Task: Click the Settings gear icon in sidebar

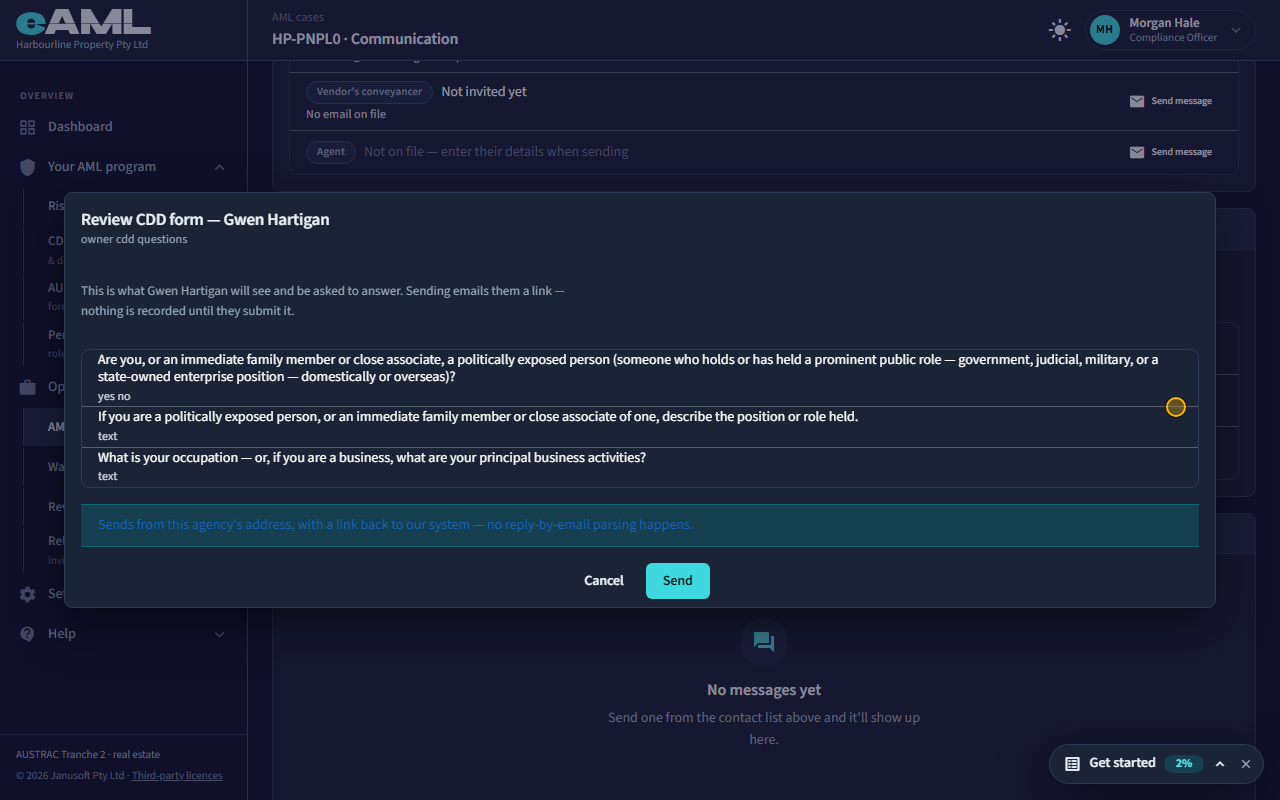Action: (27, 594)
